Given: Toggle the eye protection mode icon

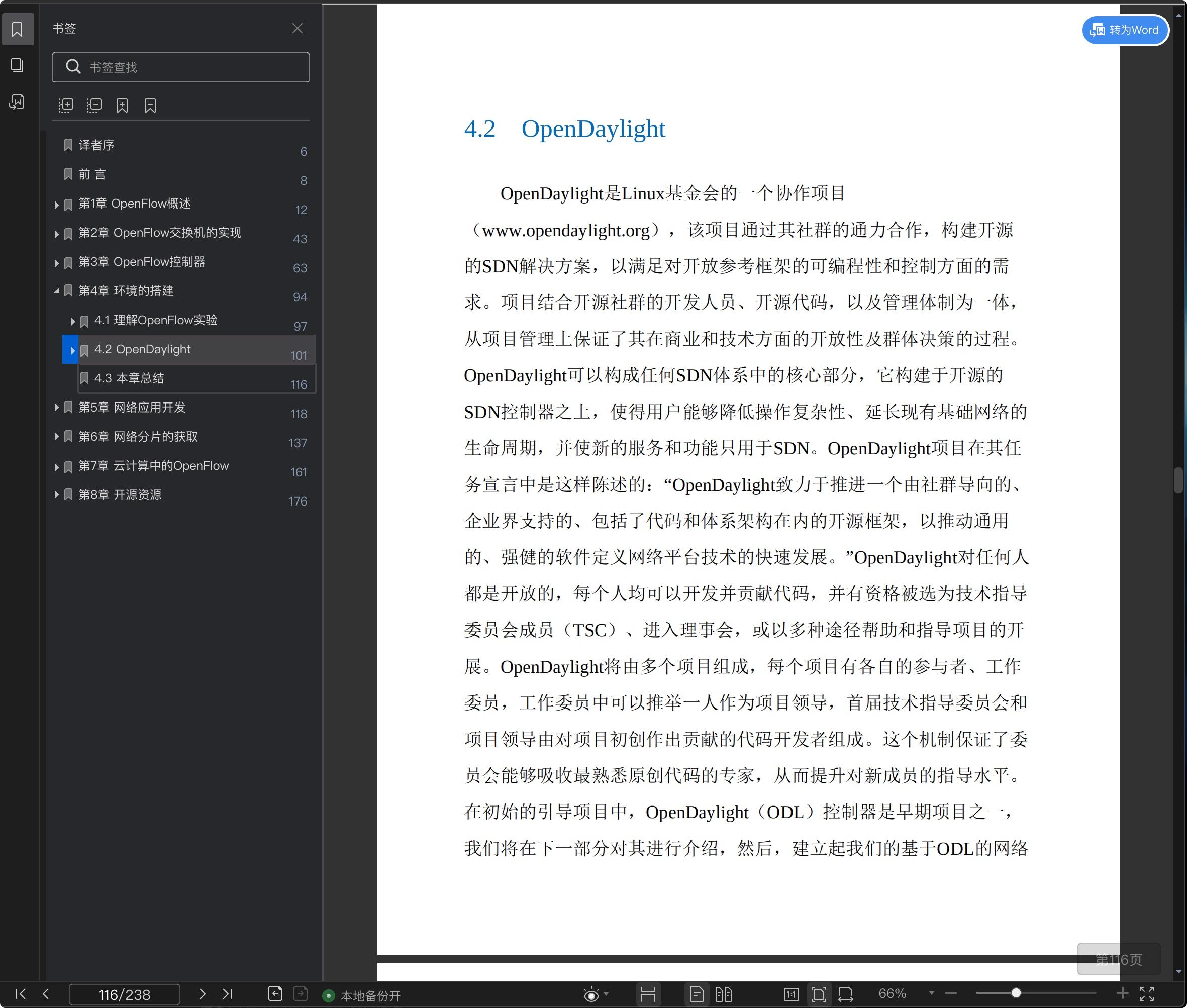Looking at the screenshot, I should pos(591,995).
